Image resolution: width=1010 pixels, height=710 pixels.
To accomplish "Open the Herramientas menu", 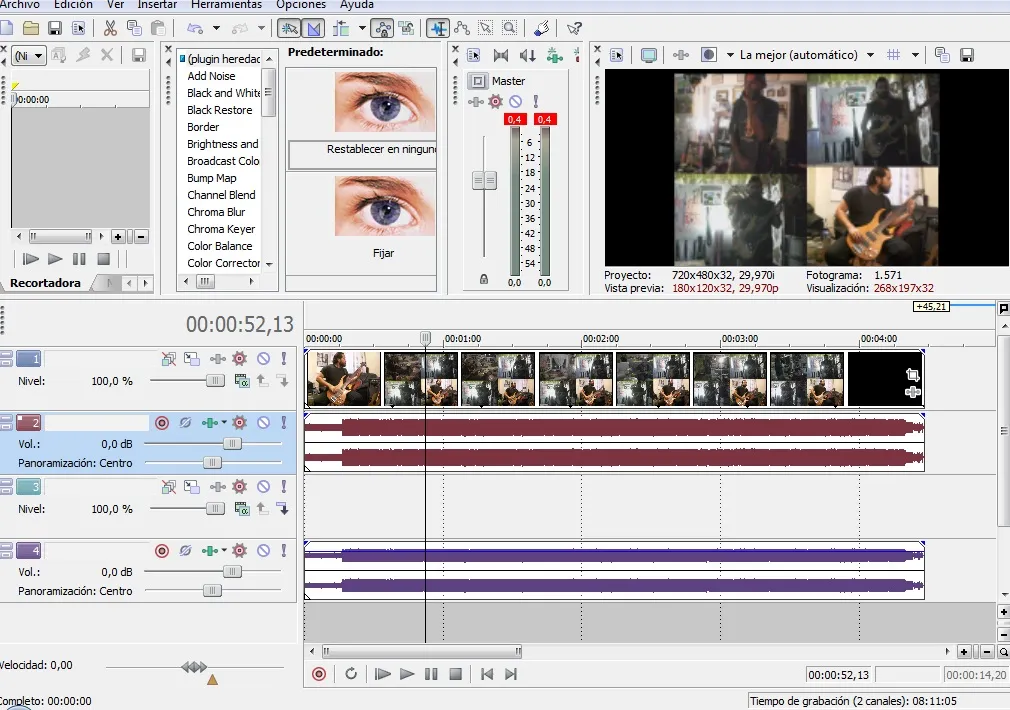I will 226,5.
